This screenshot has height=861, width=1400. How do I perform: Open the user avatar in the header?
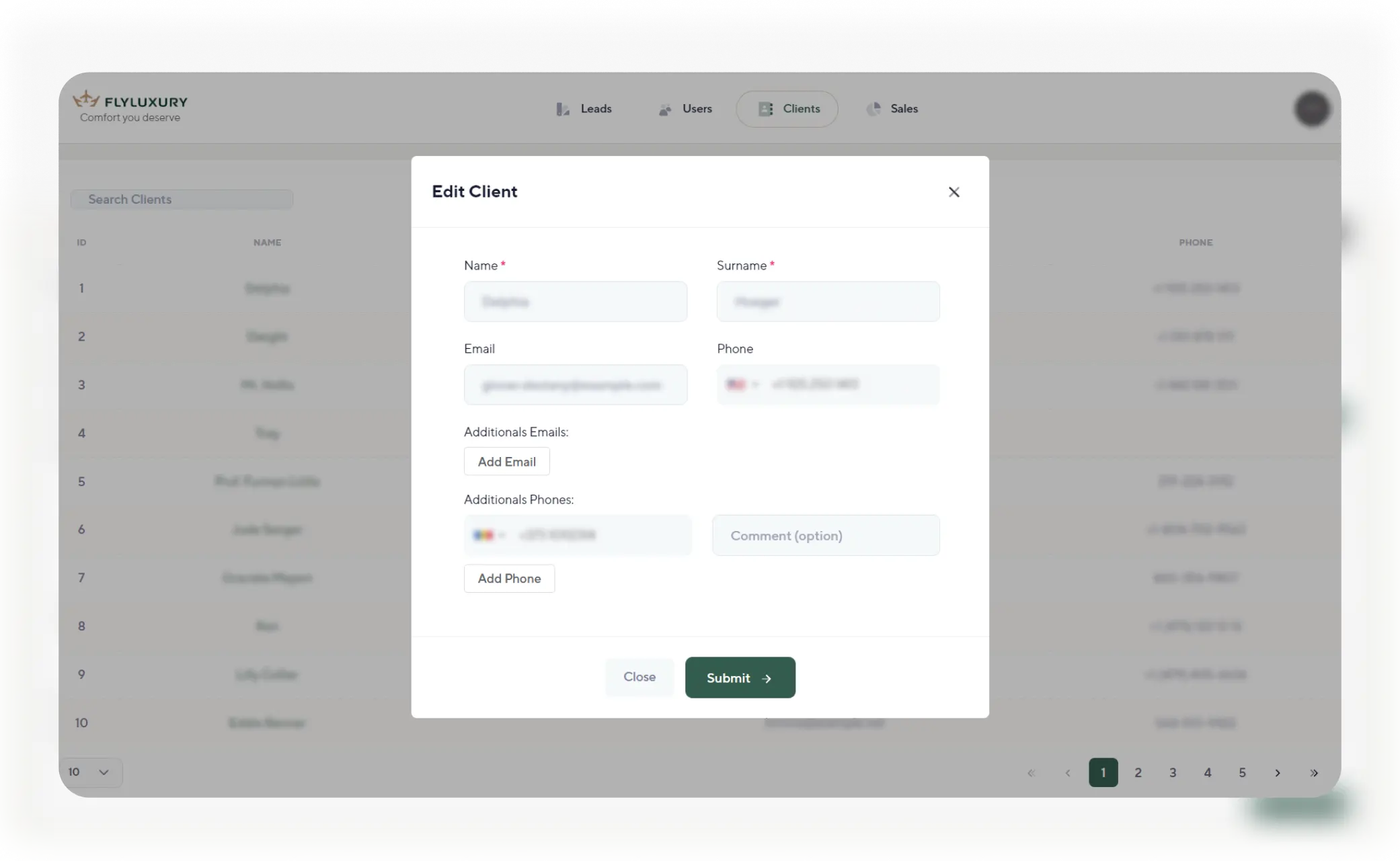click(1311, 109)
